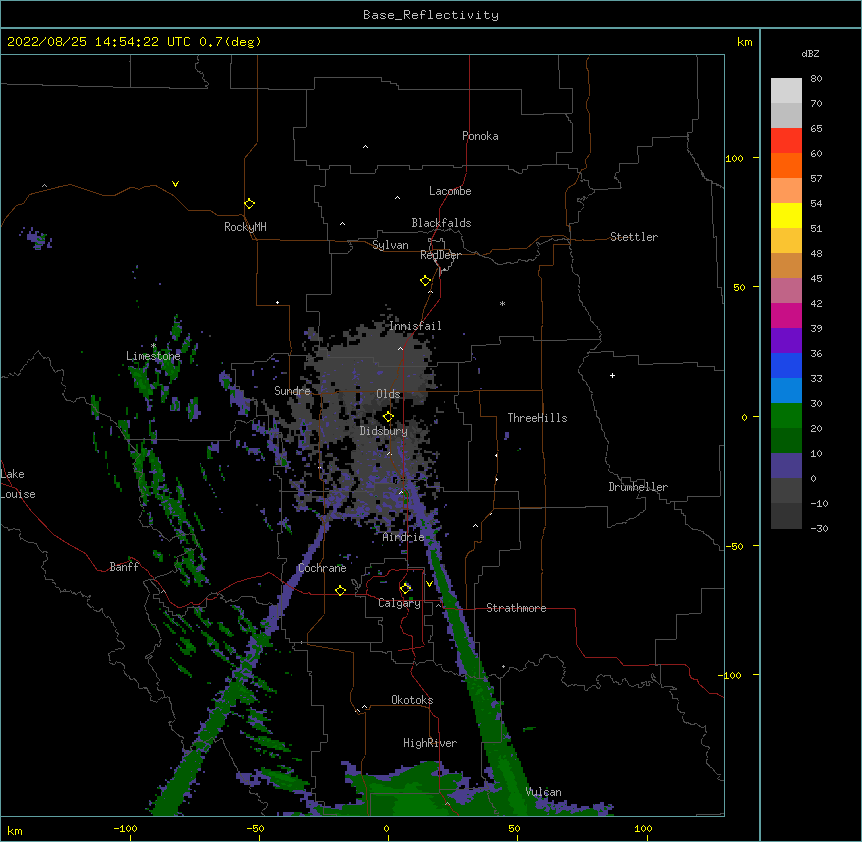Image resolution: width=862 pixels, height=842 pixels.
Task: Click the yellow diamond marker below Cochrane
Action: point(340,590)
